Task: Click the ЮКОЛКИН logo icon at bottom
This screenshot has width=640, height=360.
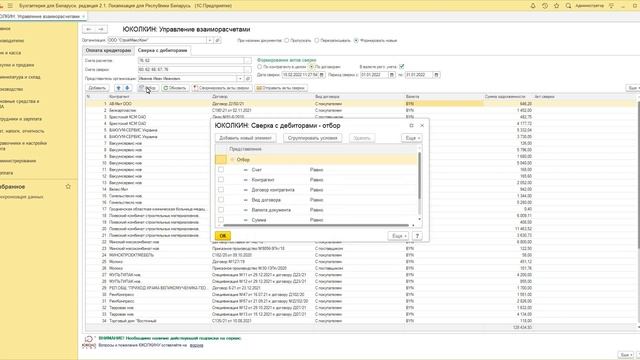Action: [89, 342]
